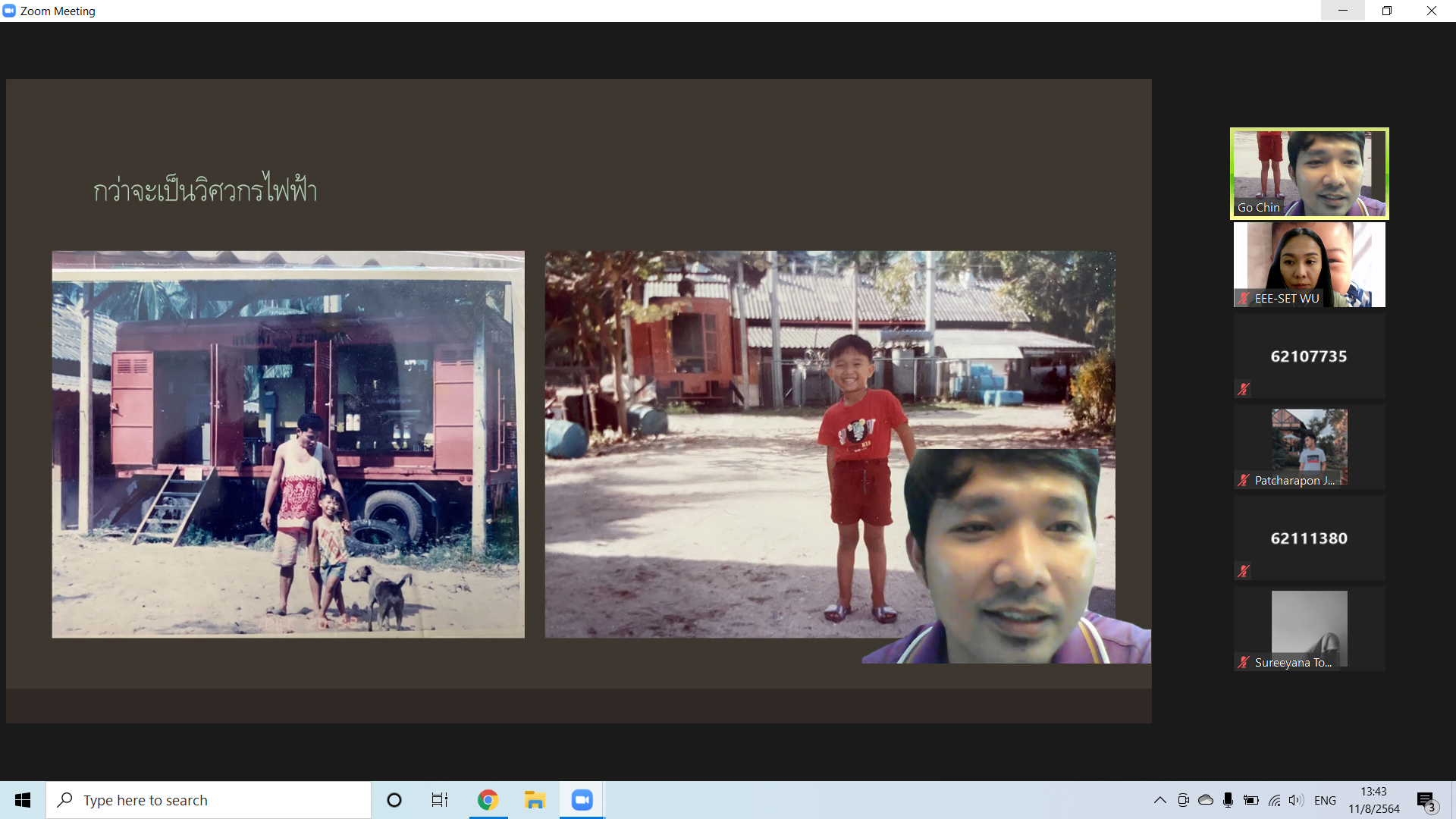Open Task View on the taskbar
Viewport: 1456px width, 819px height.
pos(440,800)
